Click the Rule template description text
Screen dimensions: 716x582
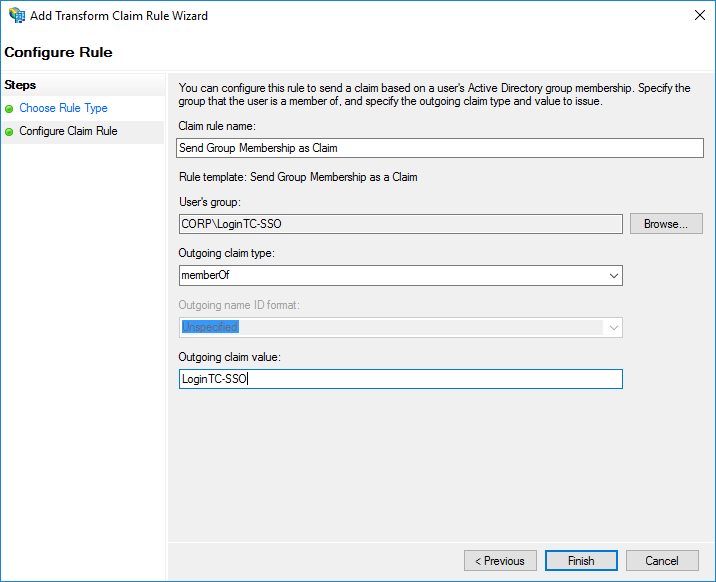point(298,177)
